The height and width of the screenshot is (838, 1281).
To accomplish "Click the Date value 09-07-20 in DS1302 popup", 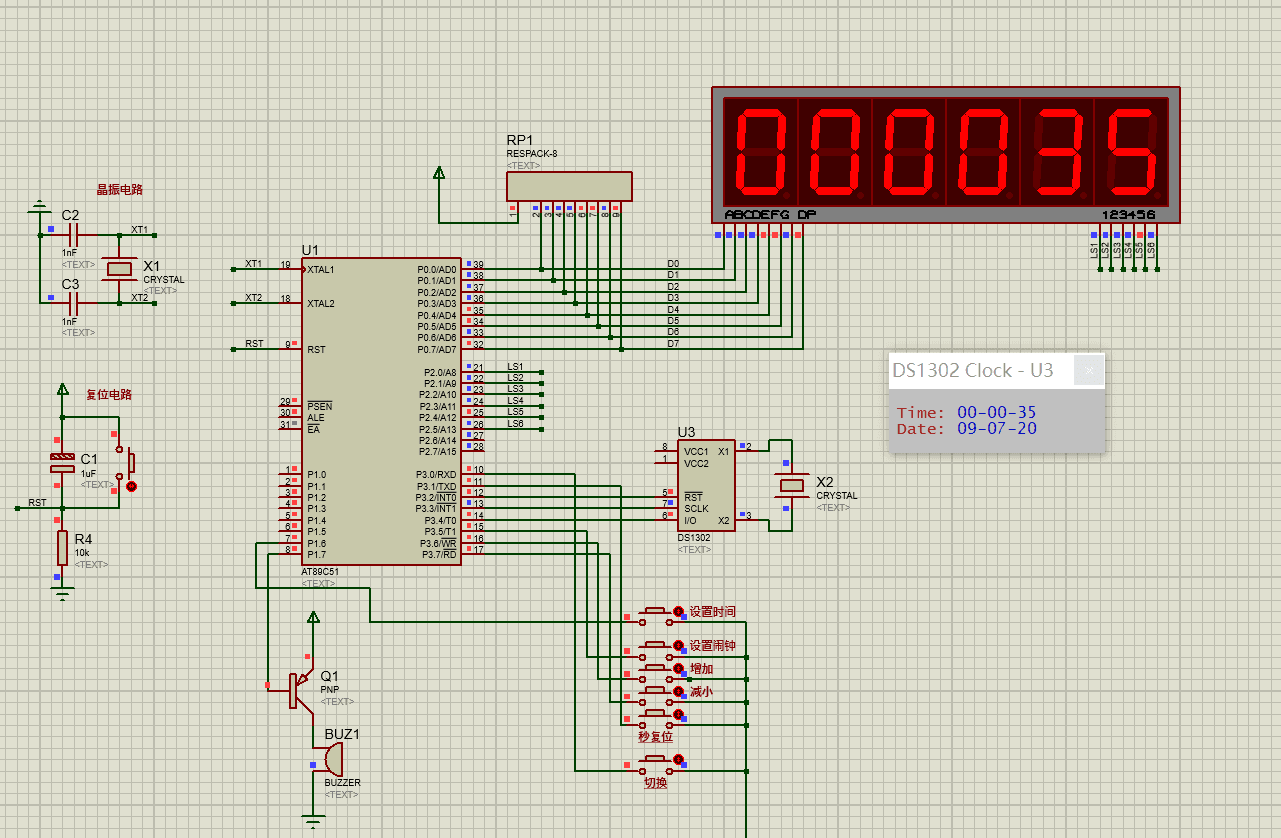I will (x=997, y=428).
